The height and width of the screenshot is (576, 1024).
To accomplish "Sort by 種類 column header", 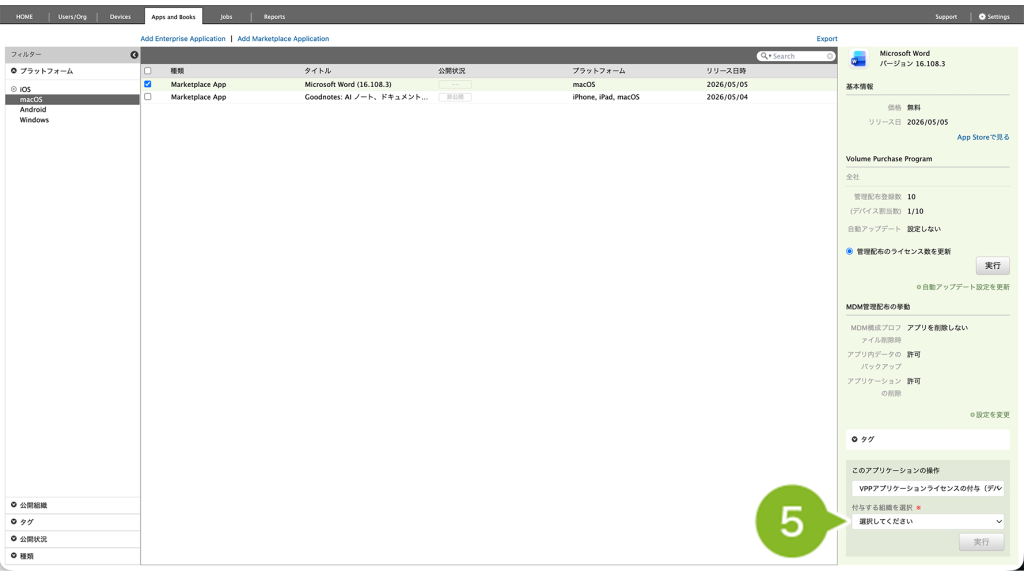I will coord(177,71).
